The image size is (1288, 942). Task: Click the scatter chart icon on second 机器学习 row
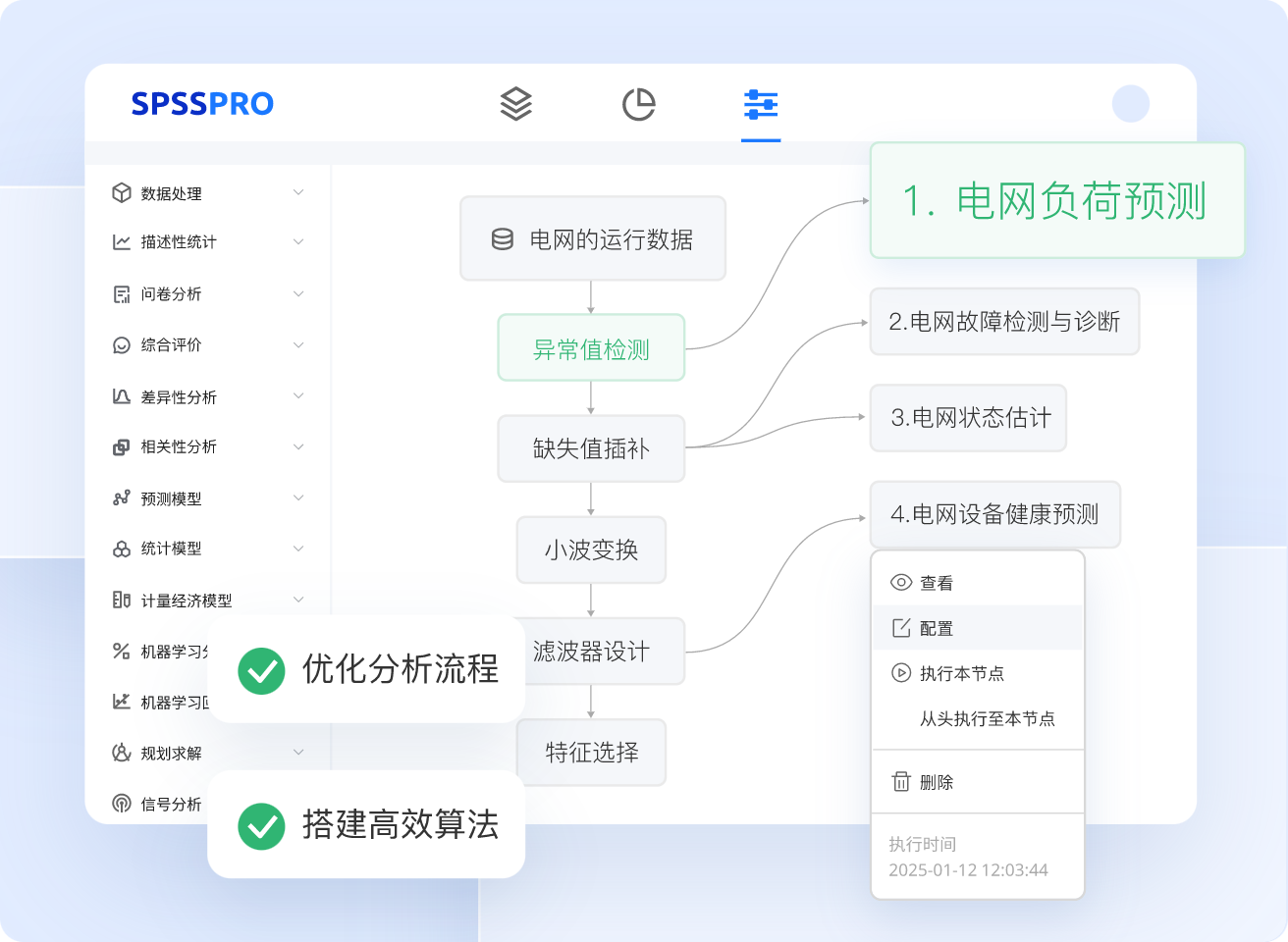click(x=122, y=702)
